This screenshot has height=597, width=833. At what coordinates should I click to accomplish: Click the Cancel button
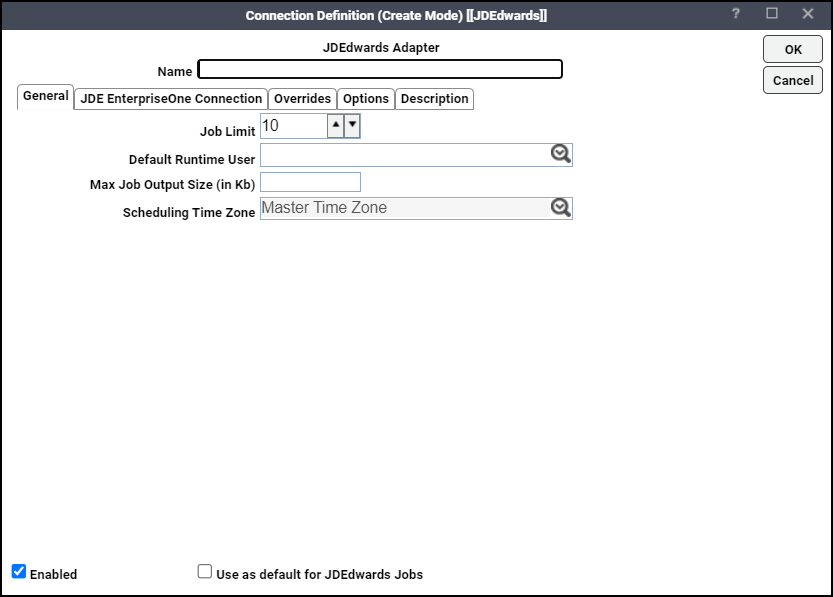coord(793,80)
